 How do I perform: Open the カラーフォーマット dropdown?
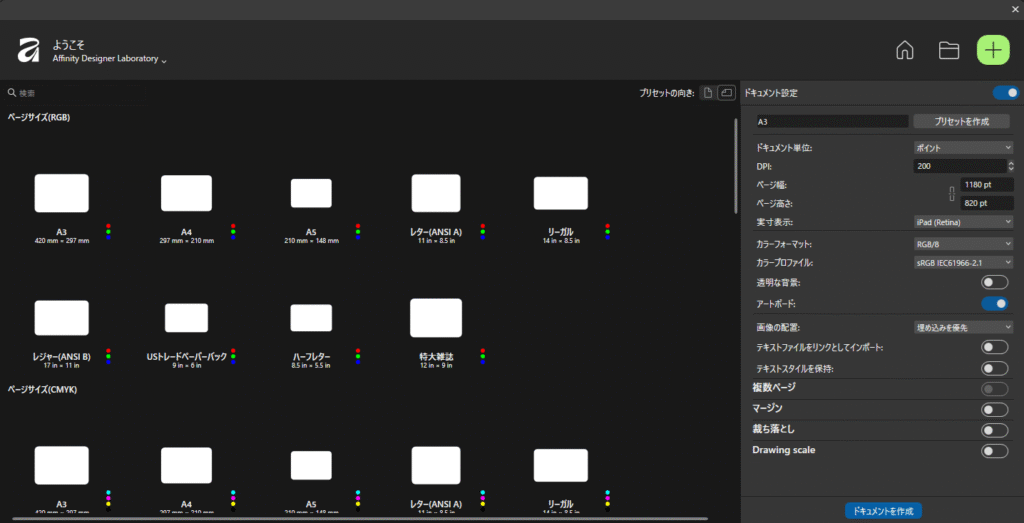pos(963,244)
